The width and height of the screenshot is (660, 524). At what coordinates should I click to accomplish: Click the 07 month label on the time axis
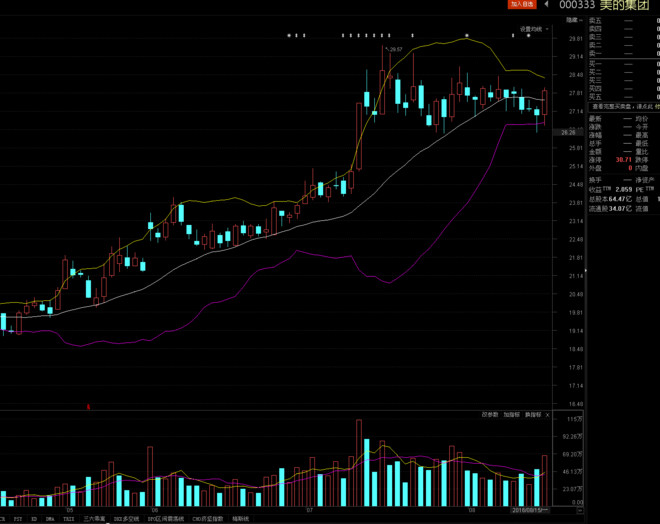click(310, 510)
